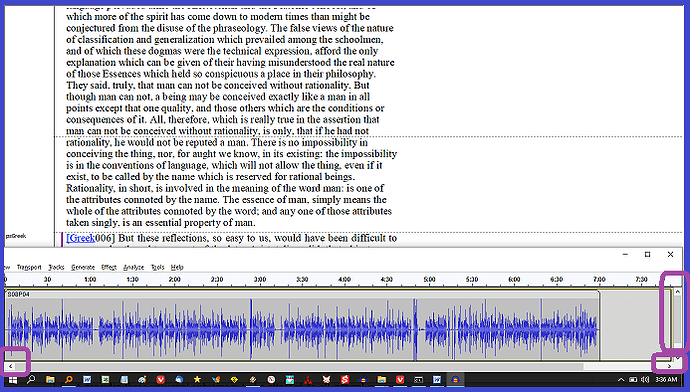Screen dimensions: 690x392
Task: Show hidden system tray icons
Action: point(621,379)
